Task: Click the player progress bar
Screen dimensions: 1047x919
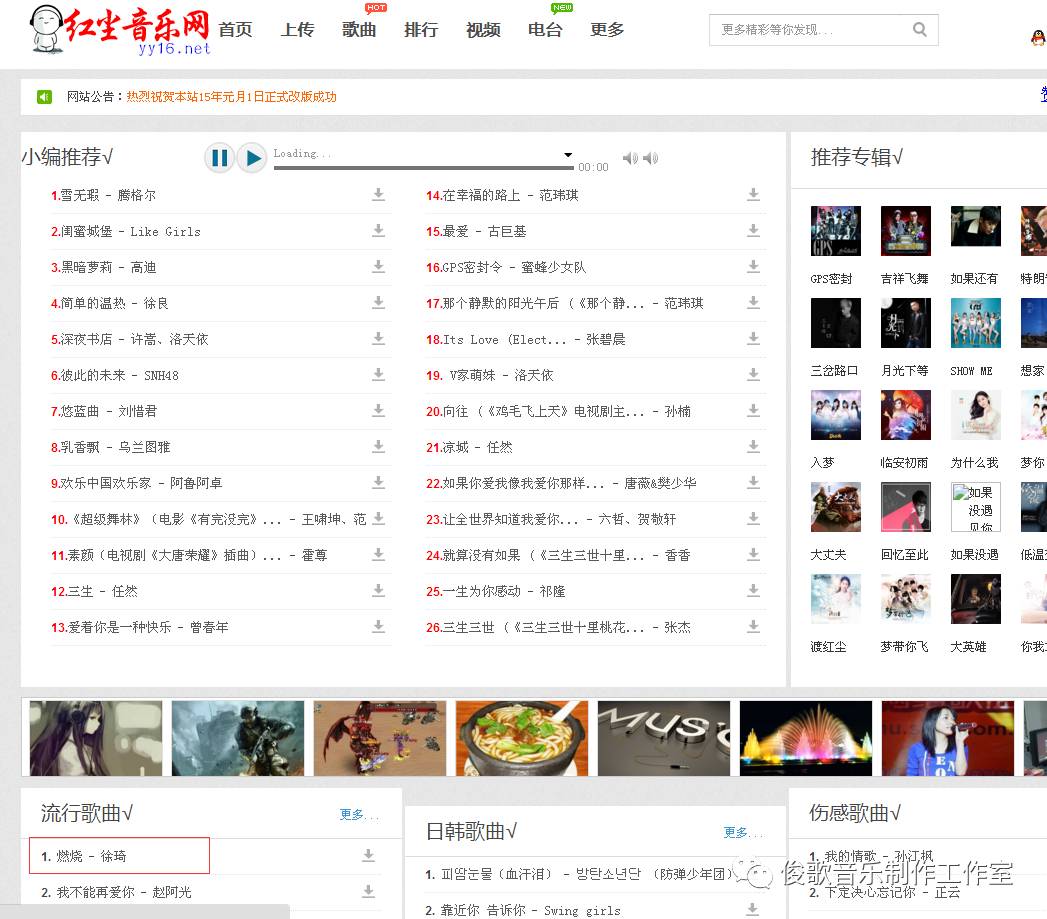Action: click(x=423, y=168)
